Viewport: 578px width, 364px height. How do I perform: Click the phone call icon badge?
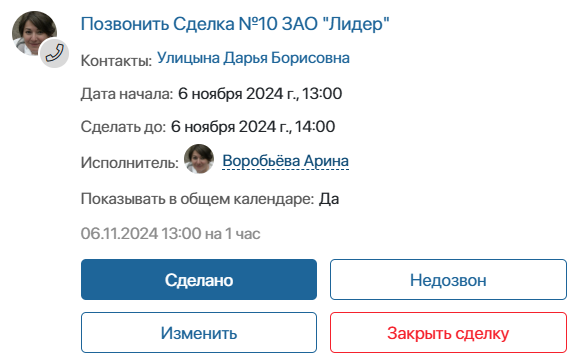55,53
